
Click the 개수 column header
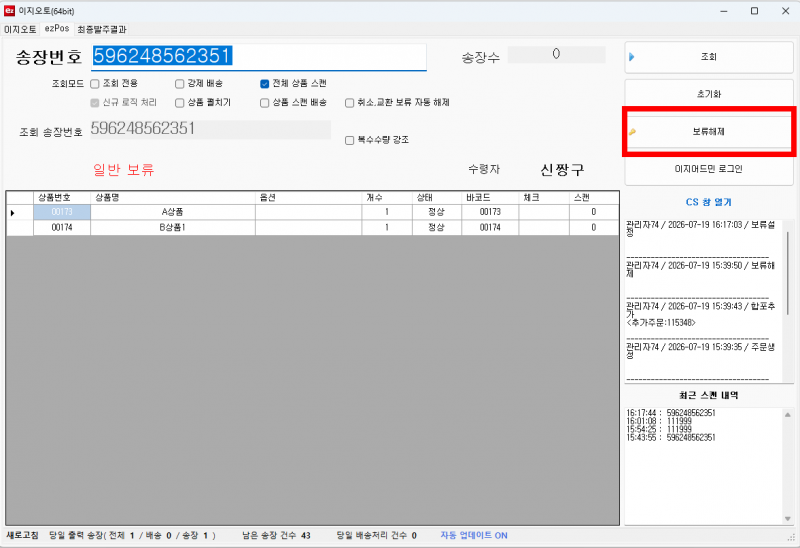point(387,197)
